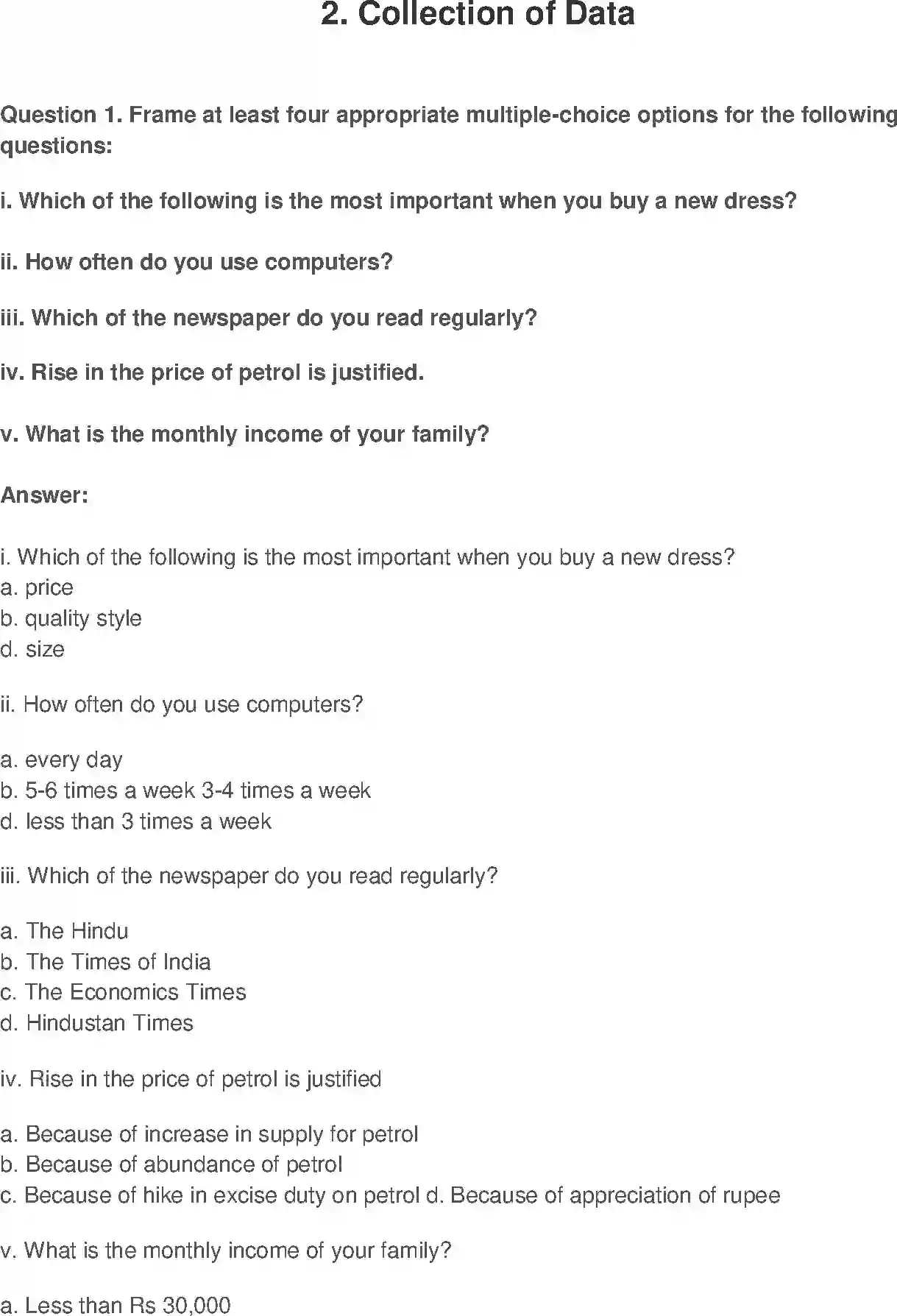Select the "b. quality style" option
The image size is (897, 1316).
71,619
